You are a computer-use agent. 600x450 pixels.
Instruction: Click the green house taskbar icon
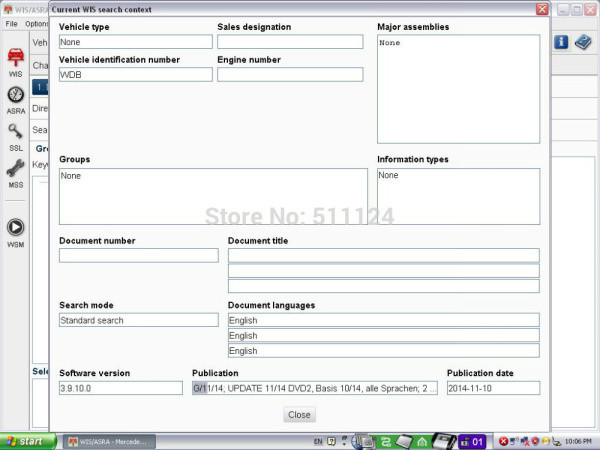(x=422, y=442)
